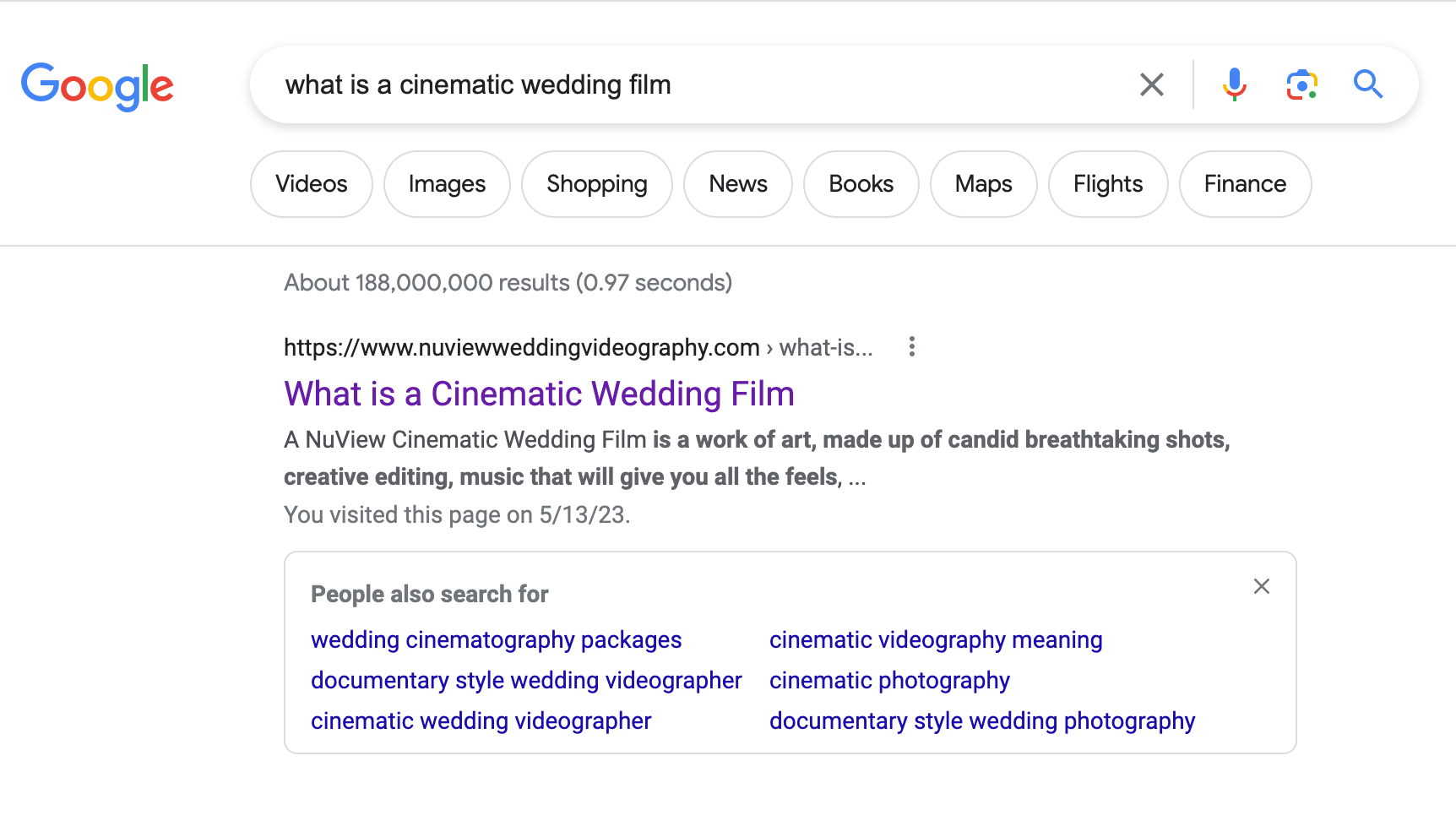Open the Finance filter

click(x=1246, y=184)
